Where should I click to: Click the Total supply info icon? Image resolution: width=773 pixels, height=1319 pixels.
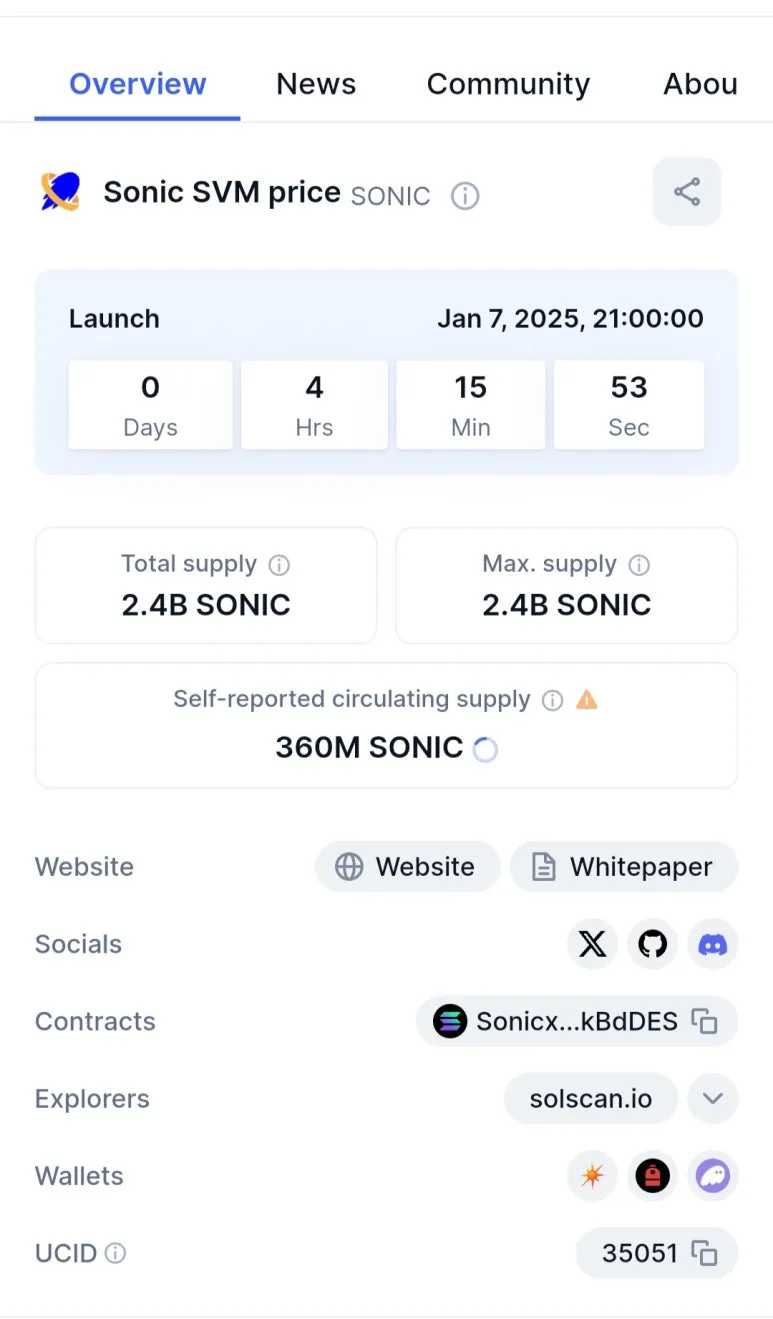[280, 565]
